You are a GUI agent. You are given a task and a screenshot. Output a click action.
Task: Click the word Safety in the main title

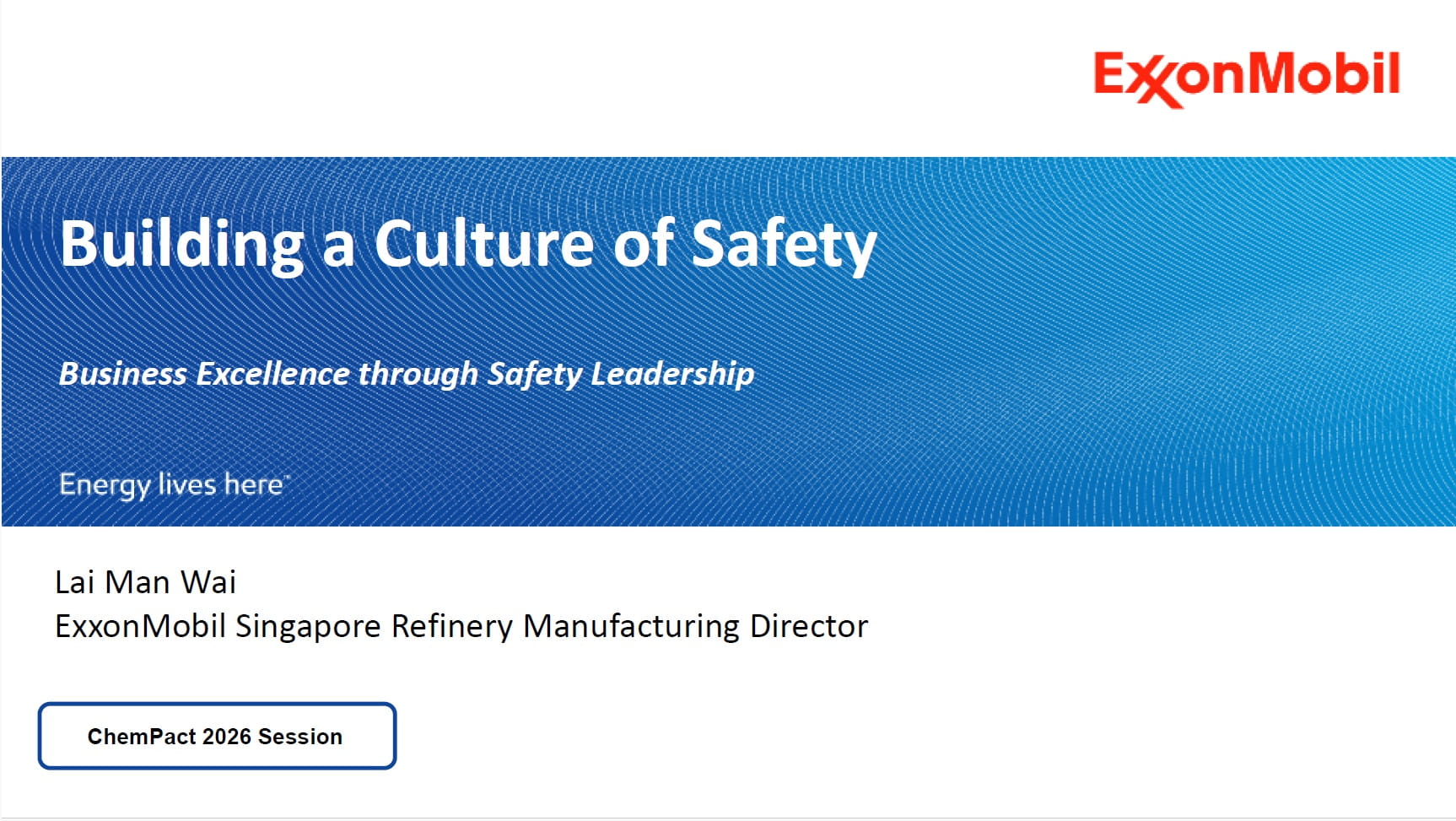(x=784, y=244)
